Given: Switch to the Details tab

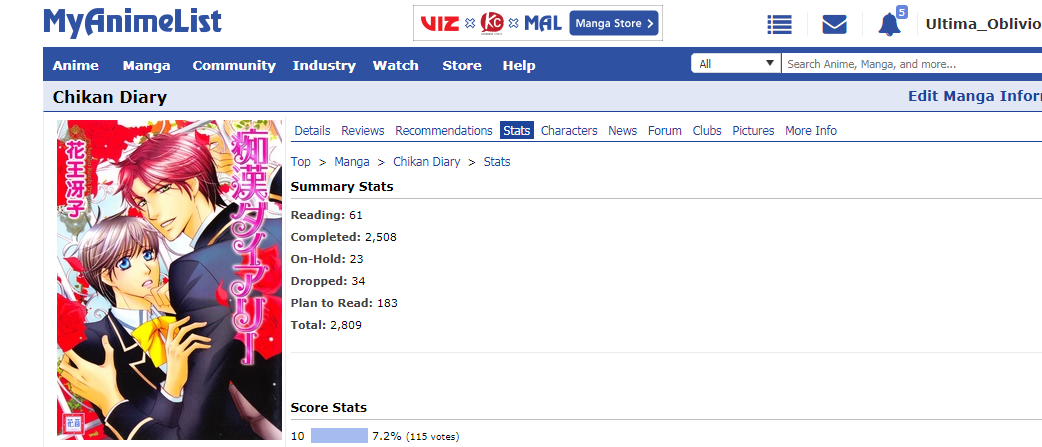Looking at the screenshot, I should click(x=312, y=130).
